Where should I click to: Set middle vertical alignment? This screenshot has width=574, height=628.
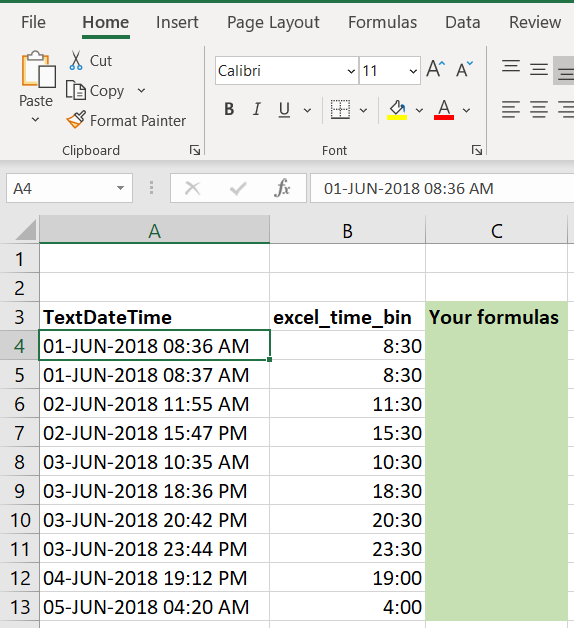click(x=539, y=70)
